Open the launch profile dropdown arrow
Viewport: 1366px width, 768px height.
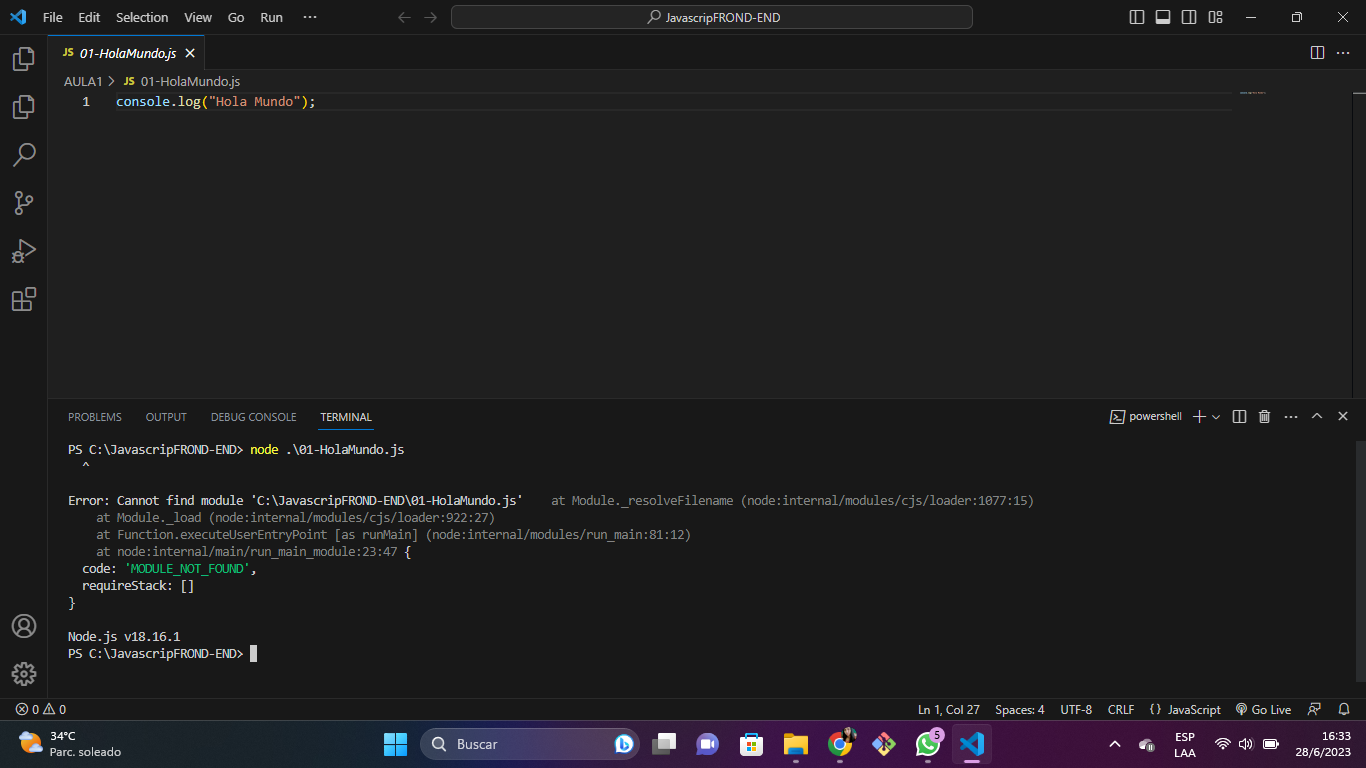pyautogui.click(x=1216, y=416)
